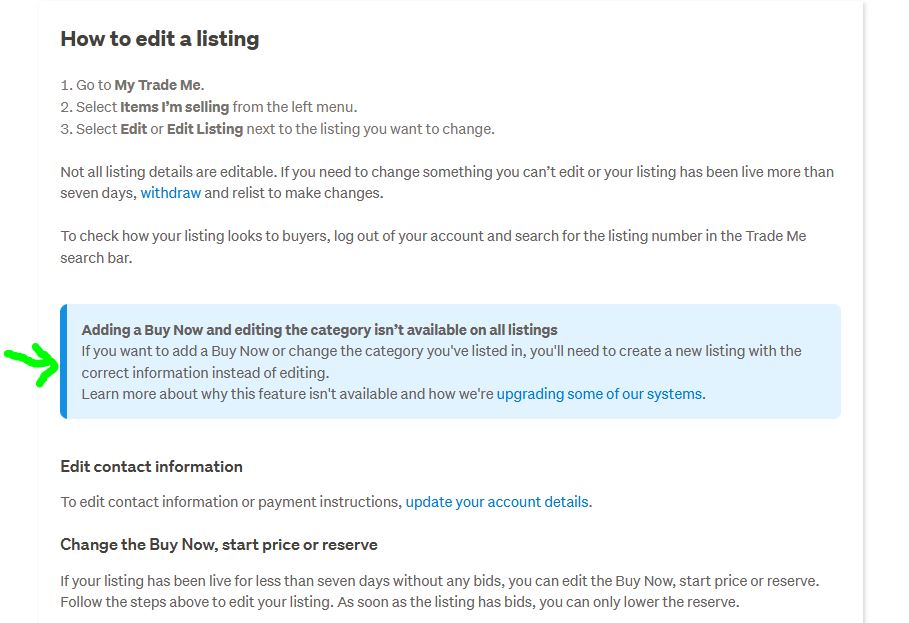Click the dark blue left border of the notice
909x623 pixels.
63,361
